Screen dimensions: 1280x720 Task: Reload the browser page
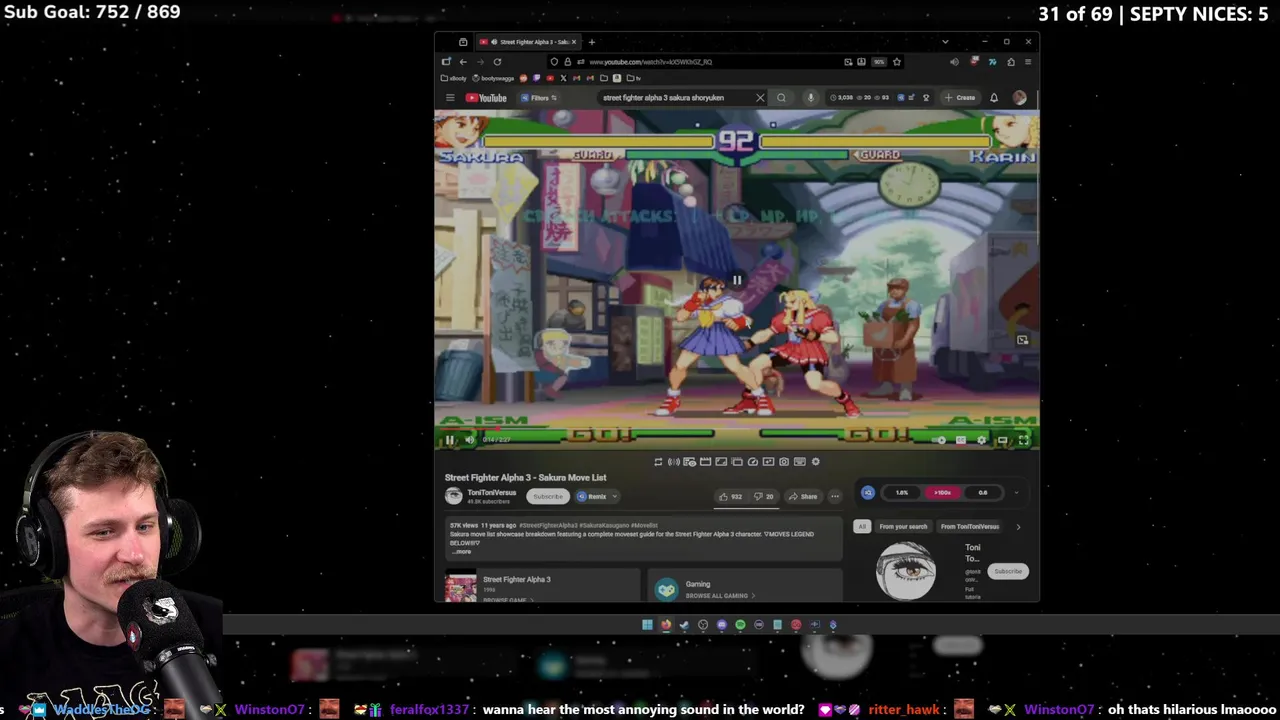[497, 62]
